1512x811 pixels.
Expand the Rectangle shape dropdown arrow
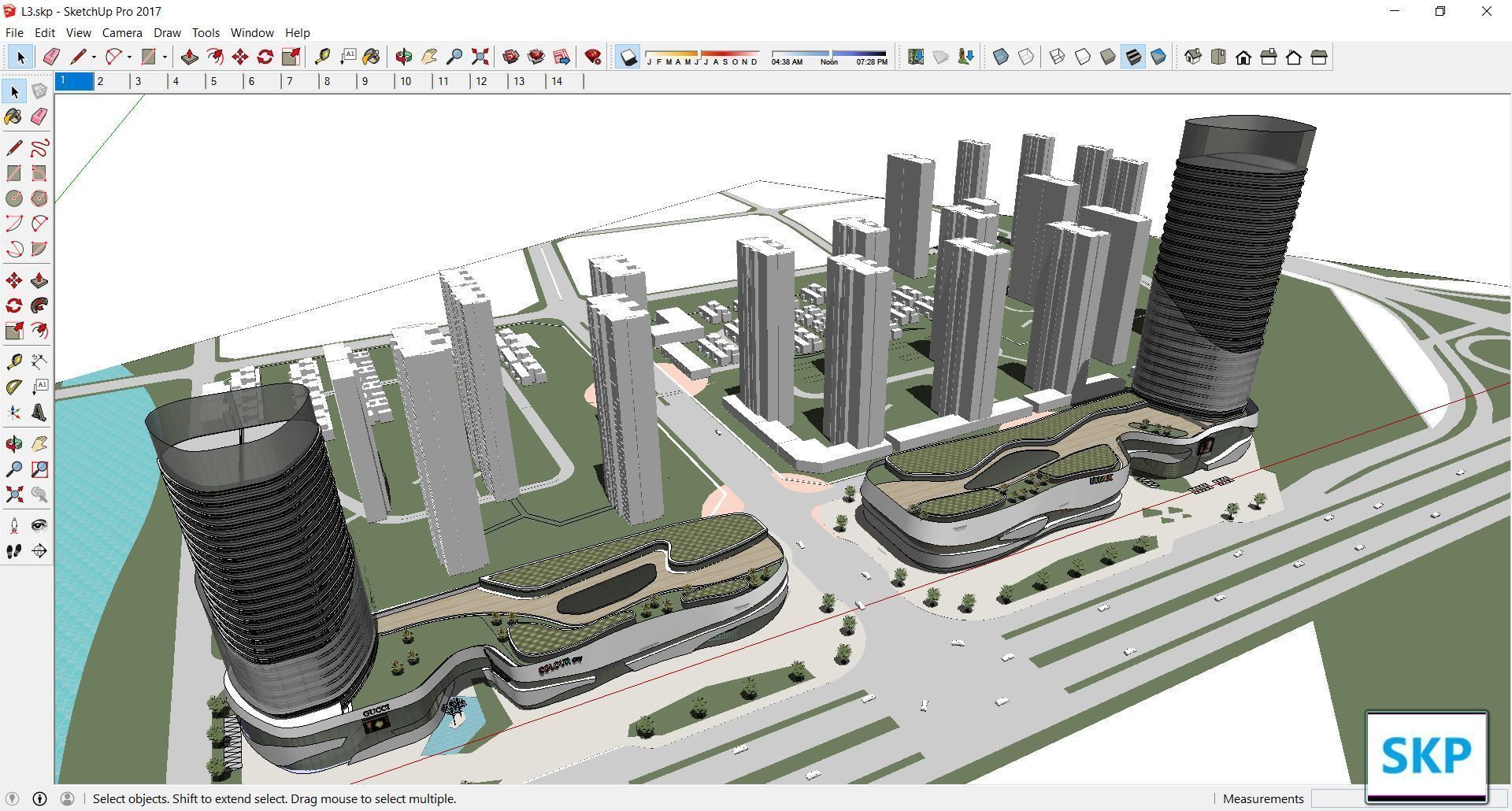[165, 57]
